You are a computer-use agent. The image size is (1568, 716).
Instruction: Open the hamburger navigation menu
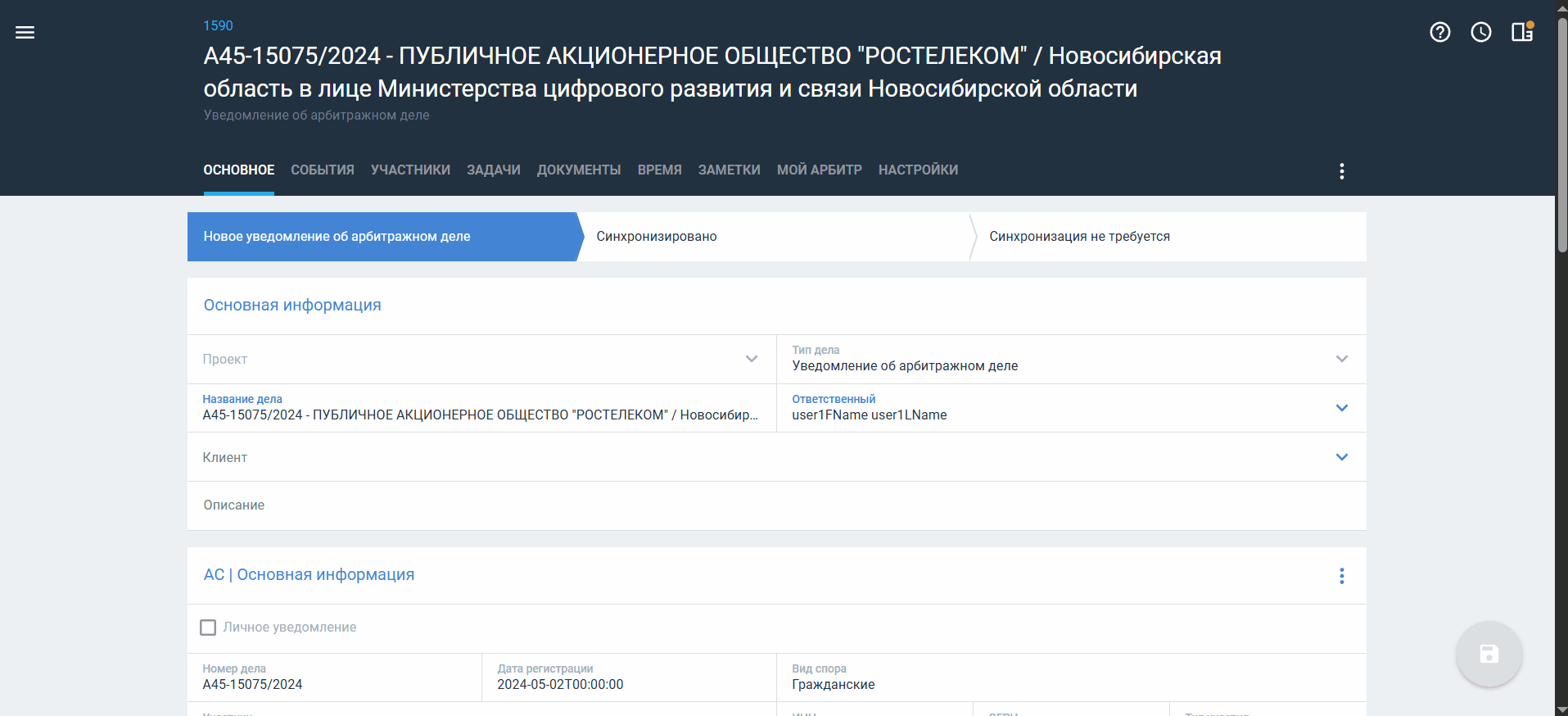click(x=25, y=33)
